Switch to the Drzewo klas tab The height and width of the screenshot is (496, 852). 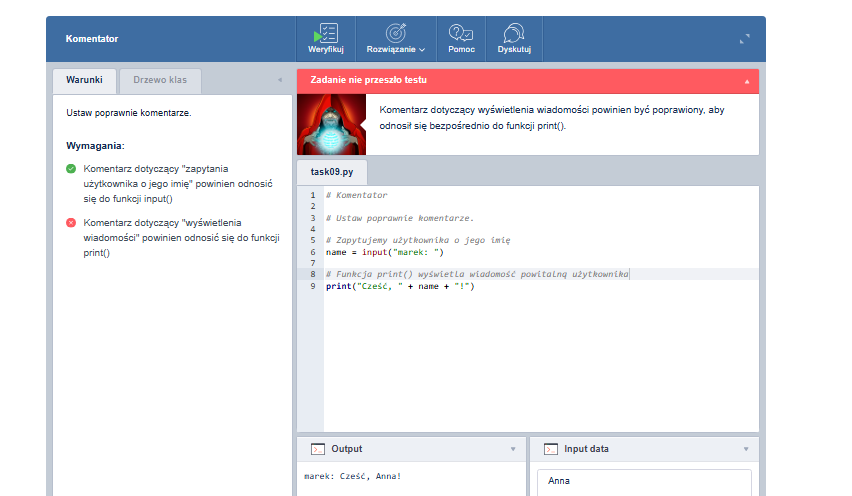coord(160,80)
